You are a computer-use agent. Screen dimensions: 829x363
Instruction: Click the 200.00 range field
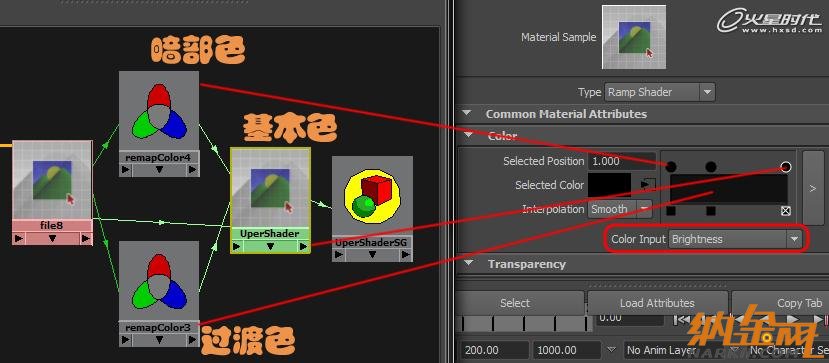(494, 350)
